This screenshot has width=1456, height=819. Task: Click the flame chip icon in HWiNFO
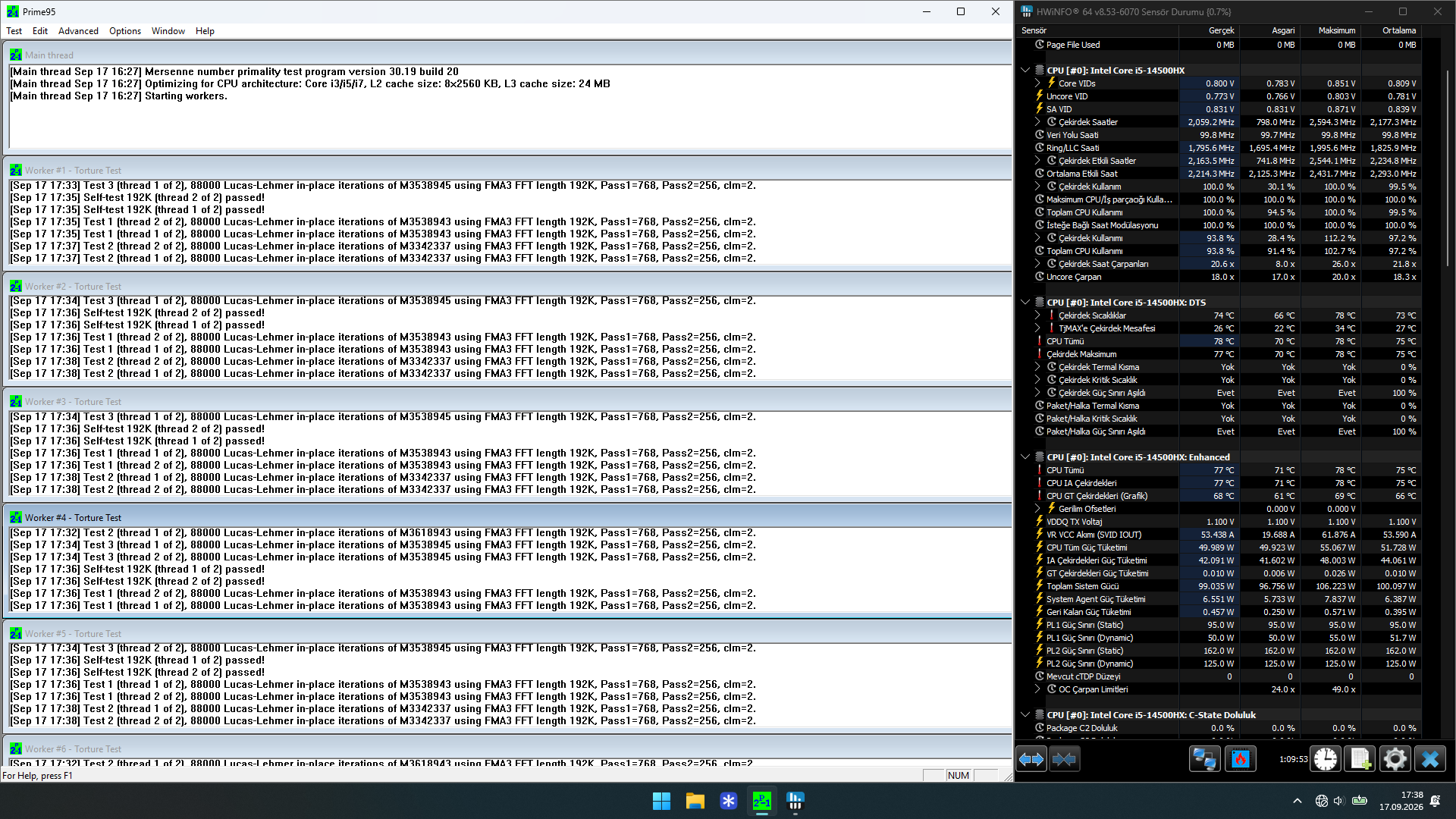[1241, 759]
